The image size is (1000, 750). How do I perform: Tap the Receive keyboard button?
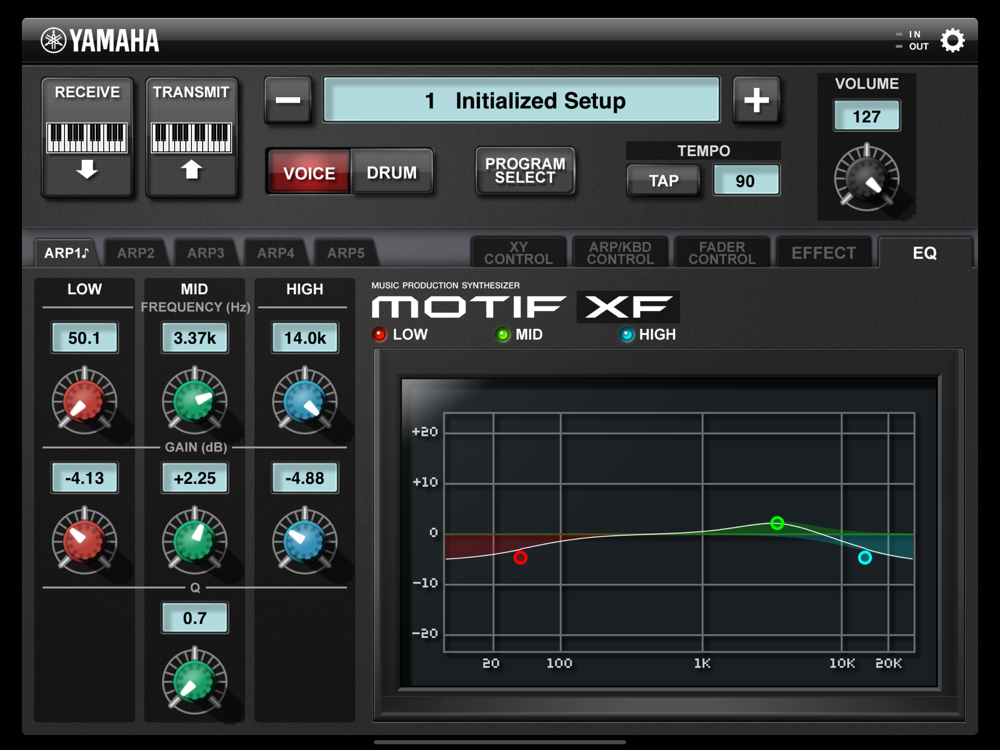tap(87, 137)
